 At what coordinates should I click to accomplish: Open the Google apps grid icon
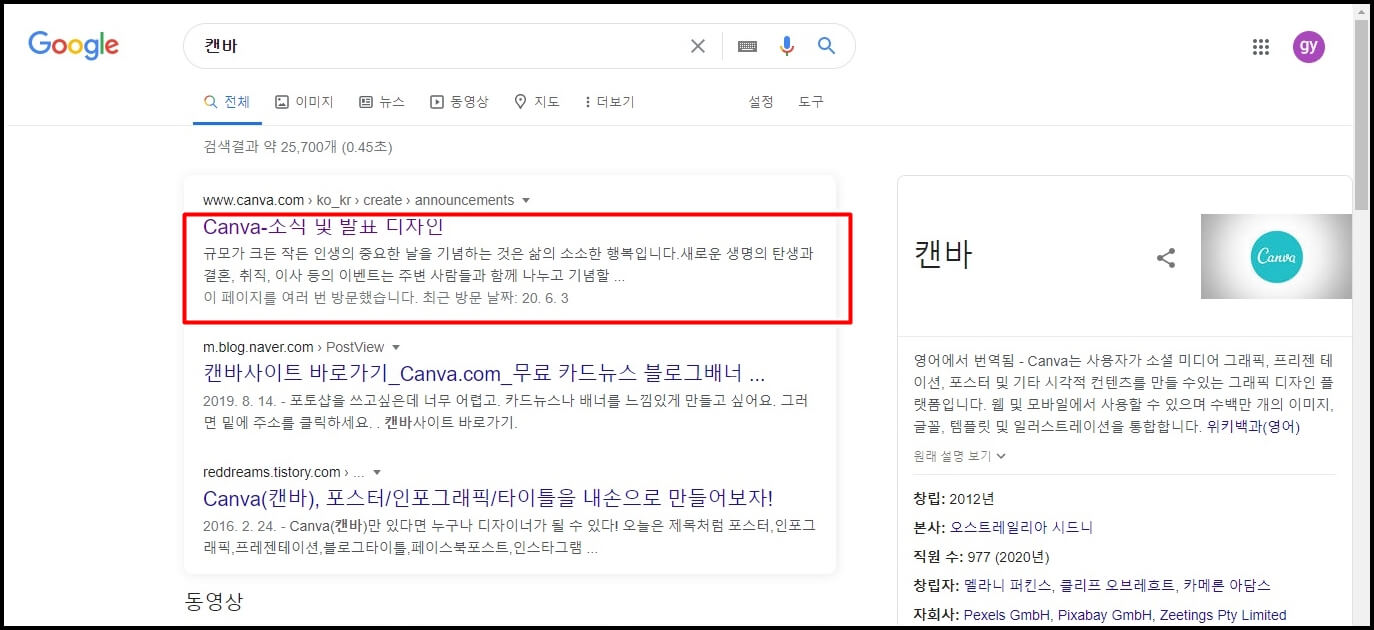1261,47
